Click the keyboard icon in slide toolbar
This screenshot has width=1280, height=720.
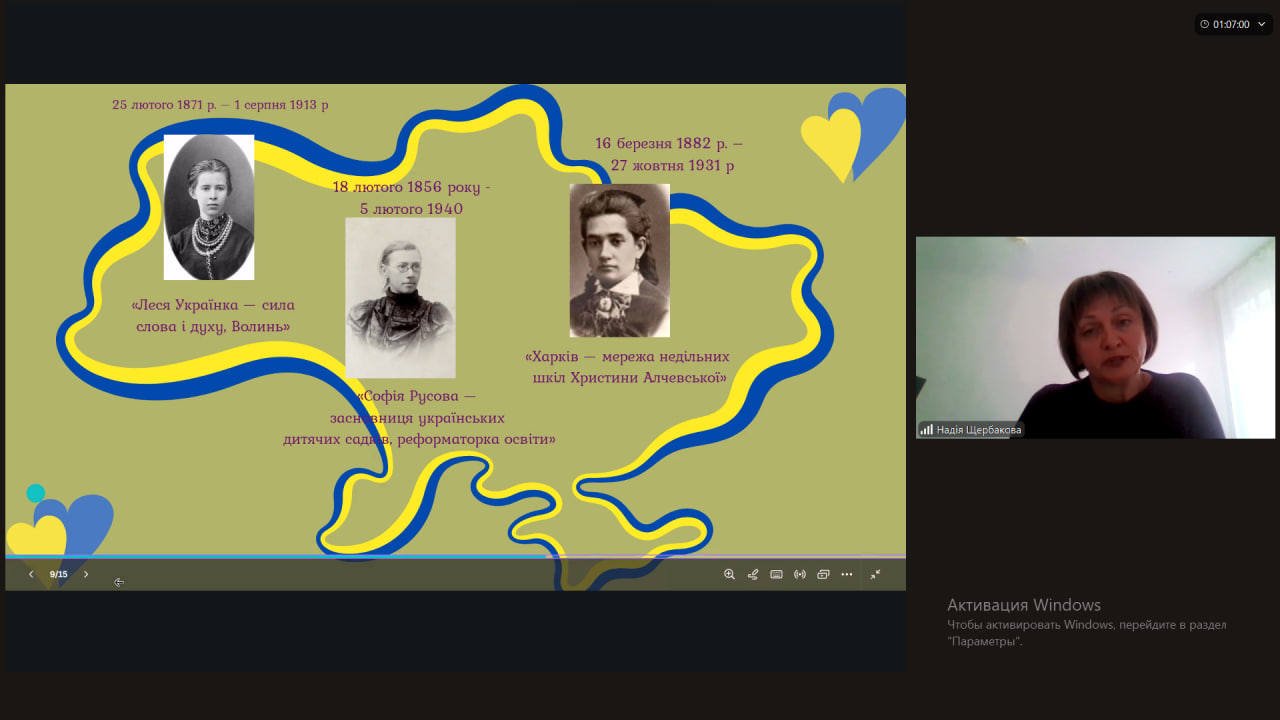tap(776, 574)
